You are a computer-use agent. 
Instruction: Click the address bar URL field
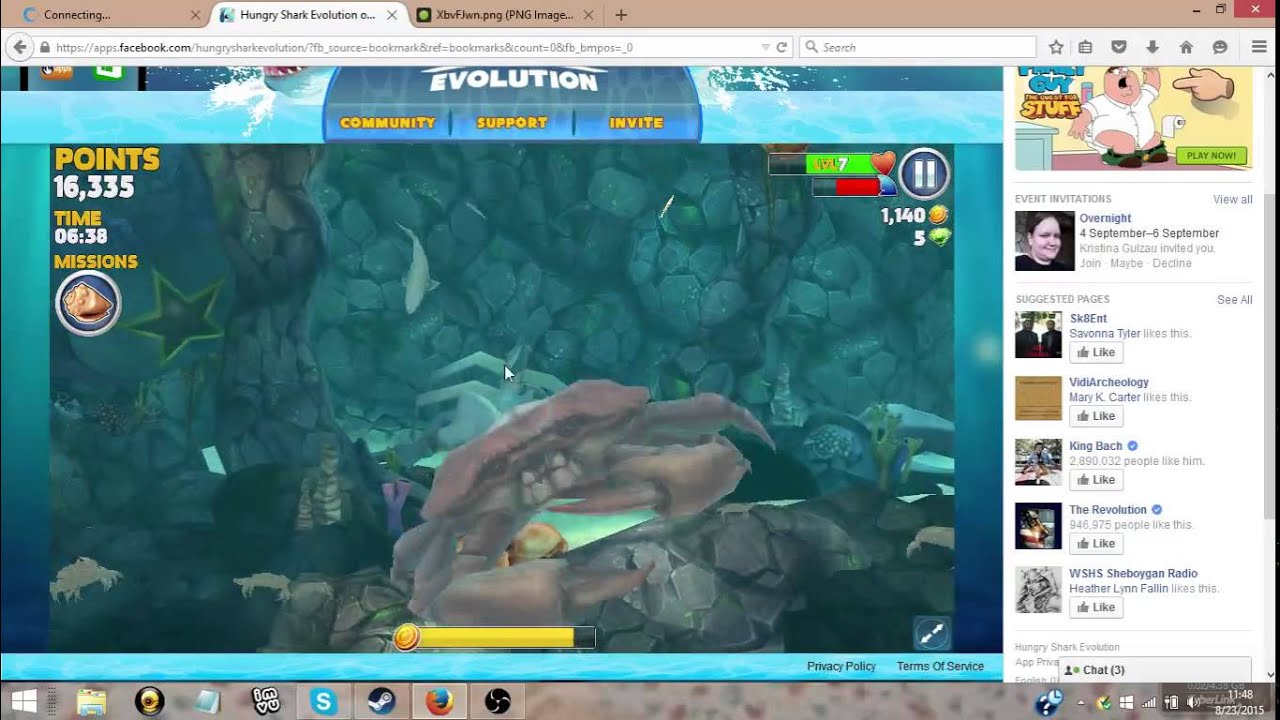[400, 47]
